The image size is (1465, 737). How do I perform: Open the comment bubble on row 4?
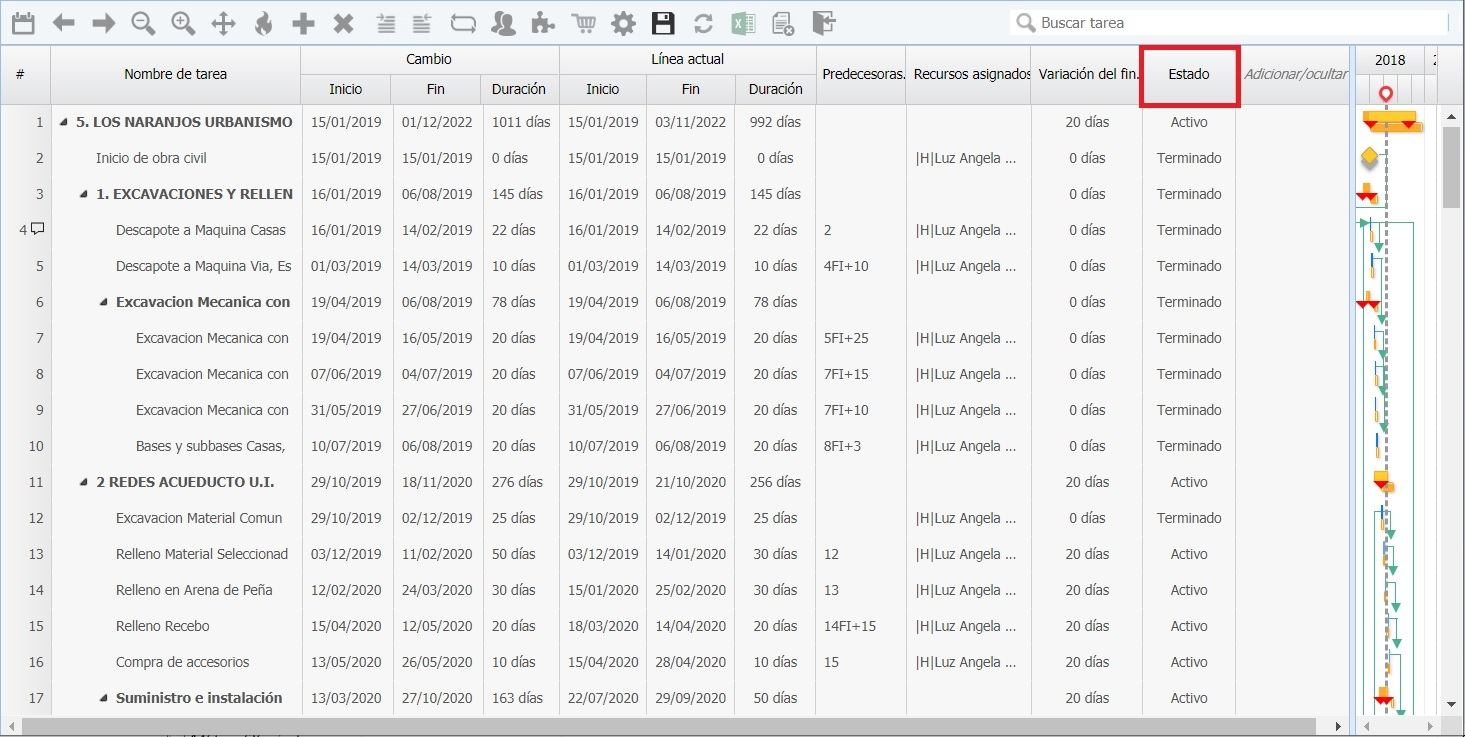(x=38, y=229)
